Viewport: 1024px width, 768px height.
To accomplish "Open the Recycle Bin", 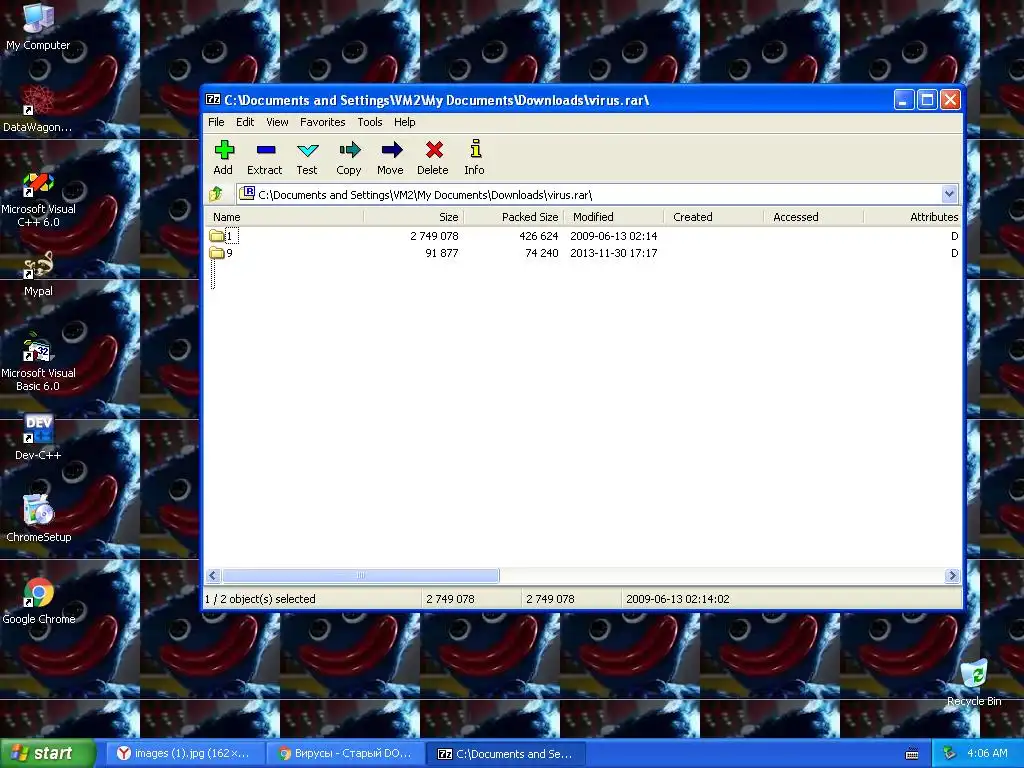I will tap(974, 682).
